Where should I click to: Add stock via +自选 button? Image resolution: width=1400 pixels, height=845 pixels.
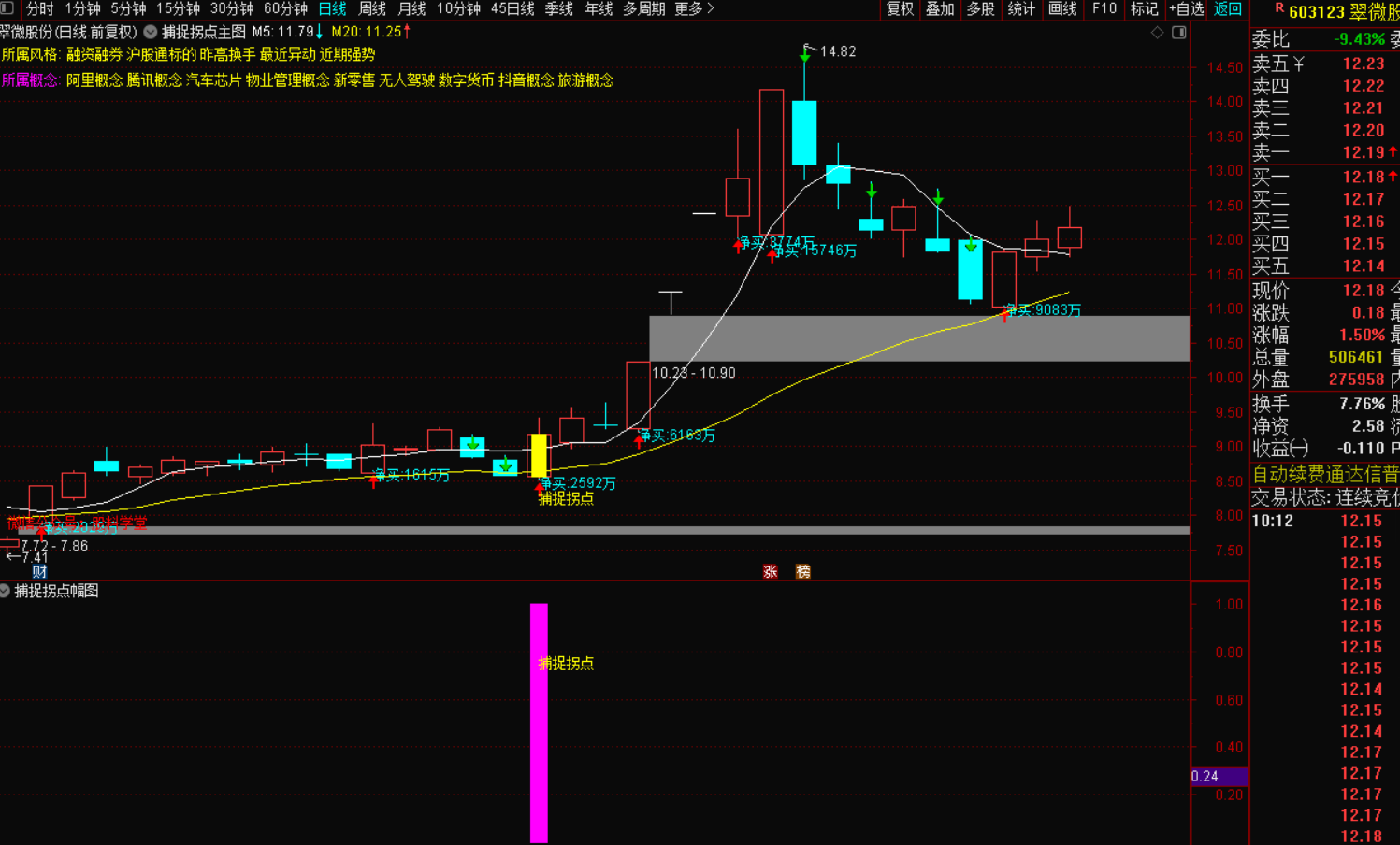(1186, 8)
